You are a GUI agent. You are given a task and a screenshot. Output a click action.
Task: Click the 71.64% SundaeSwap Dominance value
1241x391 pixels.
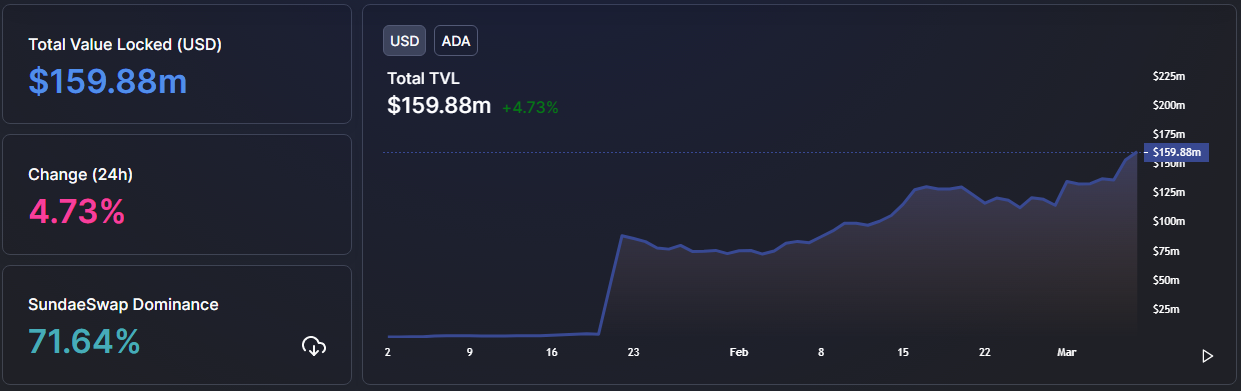[x=84, y=341]
